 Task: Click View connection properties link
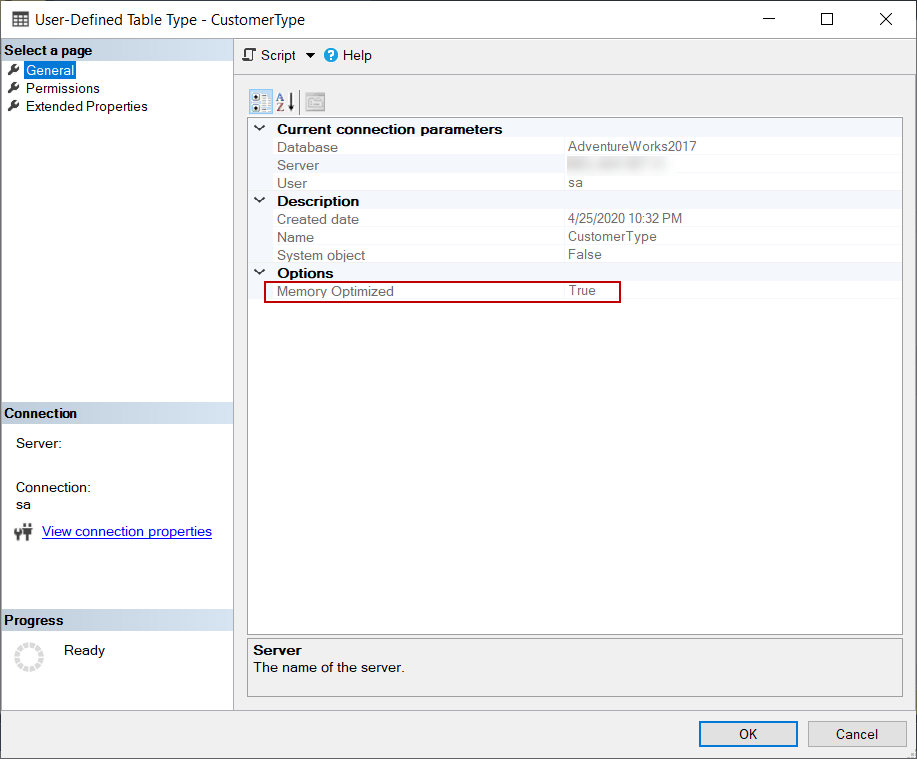click(x=127, y=532)
